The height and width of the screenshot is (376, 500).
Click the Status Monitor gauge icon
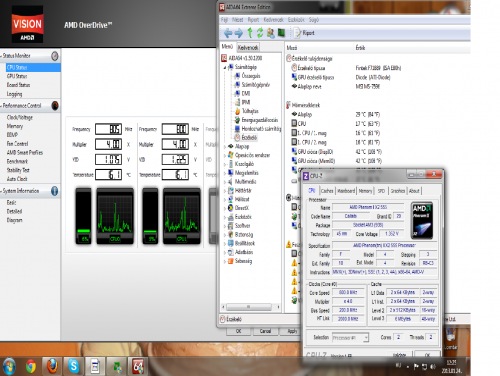55,56
